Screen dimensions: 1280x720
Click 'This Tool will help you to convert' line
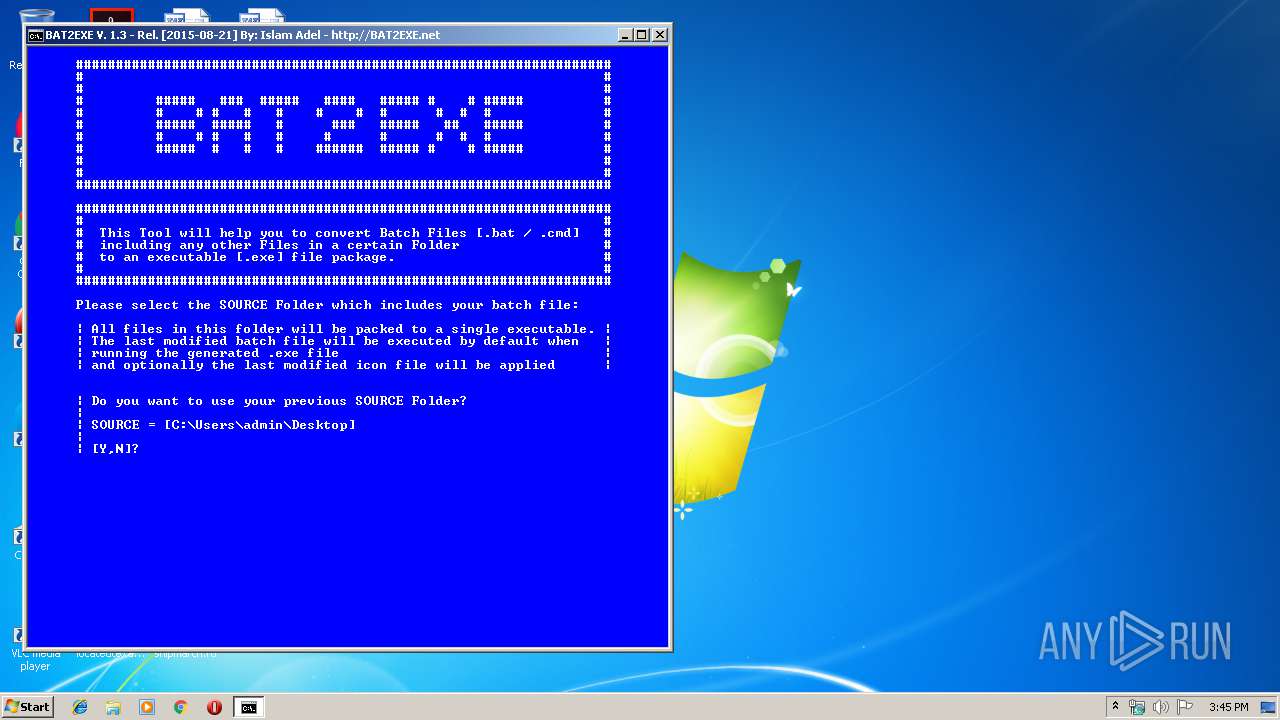(339, 233)
